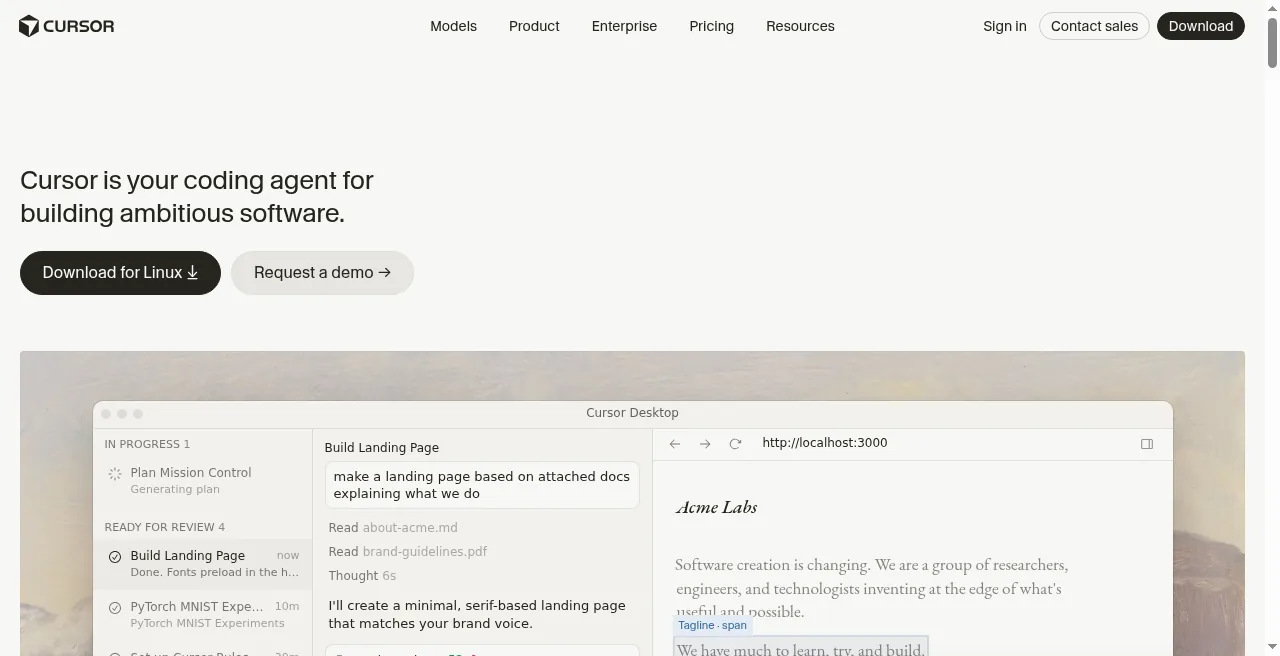
Task: Click browser back arrow in Cursor Desktop
Action: [675, 444]
